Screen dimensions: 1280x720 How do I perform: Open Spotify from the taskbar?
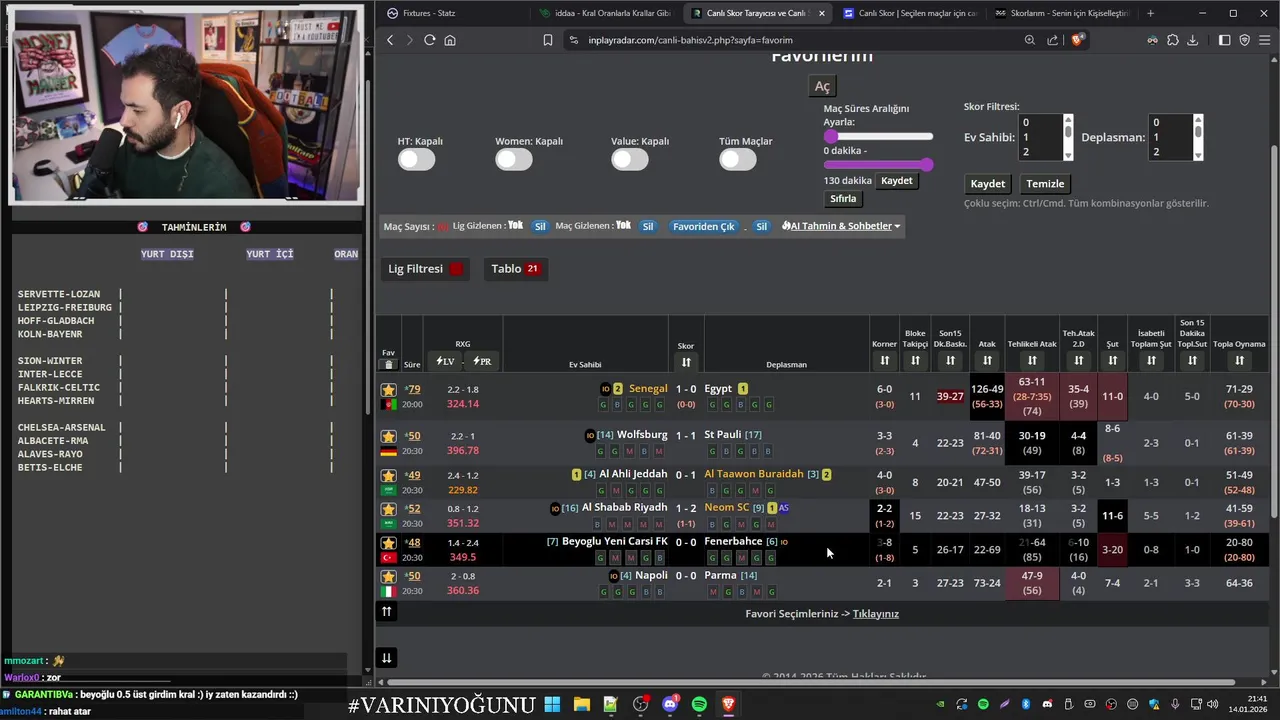click(699, 705)
